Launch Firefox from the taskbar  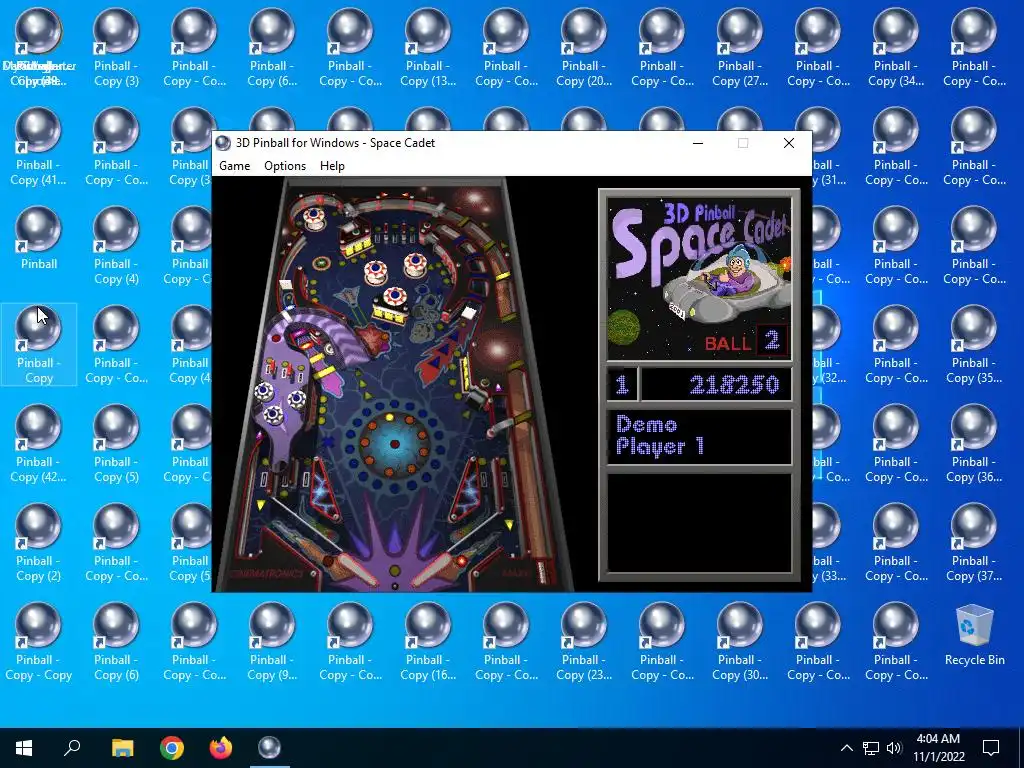tap(221, 748)
